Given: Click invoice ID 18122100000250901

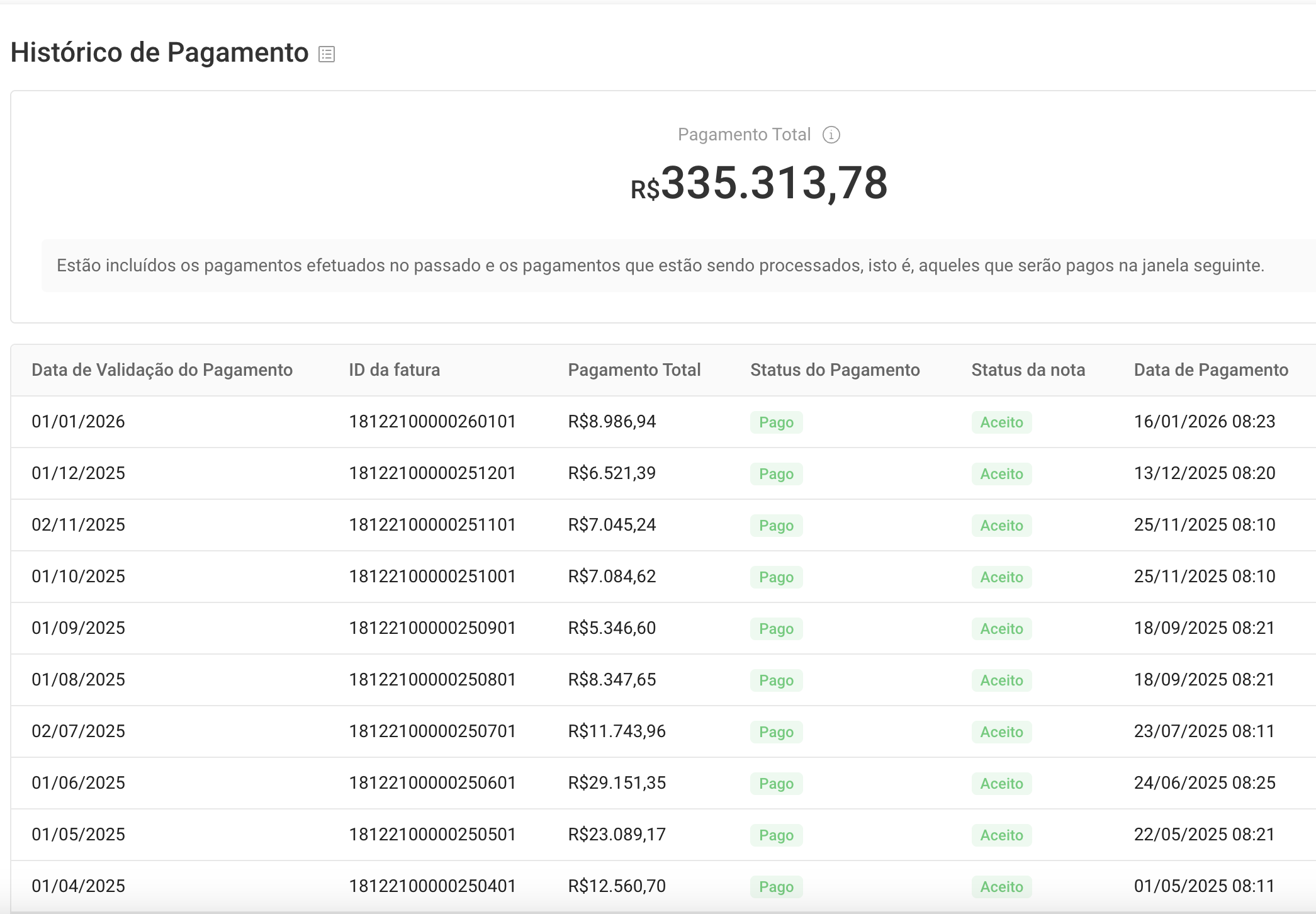Looking at the screenshot, I should 432,628.
